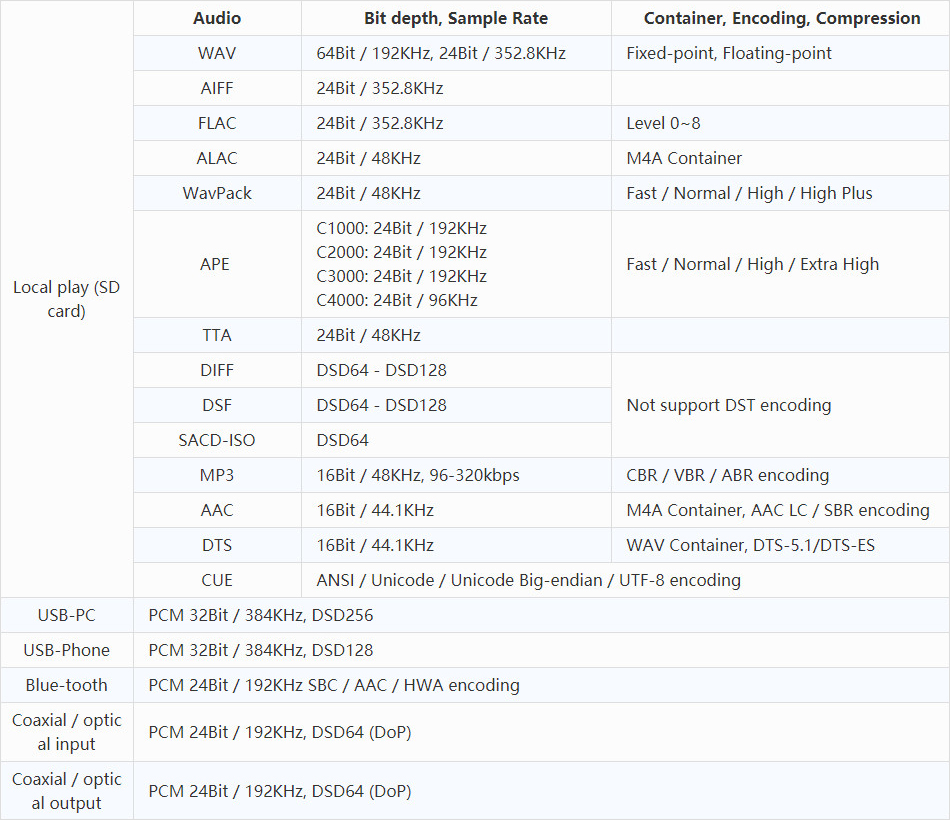Select the CUE encoding description
The image size is (950, 820).
pos(528,580)
